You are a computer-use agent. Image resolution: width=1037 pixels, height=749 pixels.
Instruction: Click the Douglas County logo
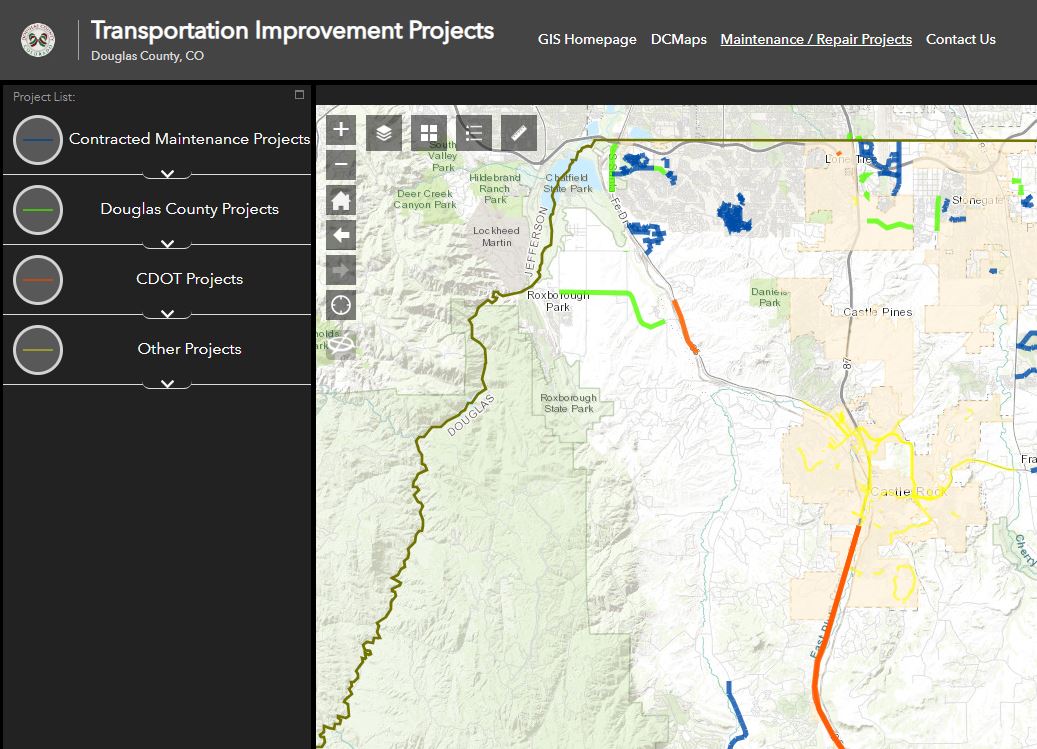click(x=38, y=40)
